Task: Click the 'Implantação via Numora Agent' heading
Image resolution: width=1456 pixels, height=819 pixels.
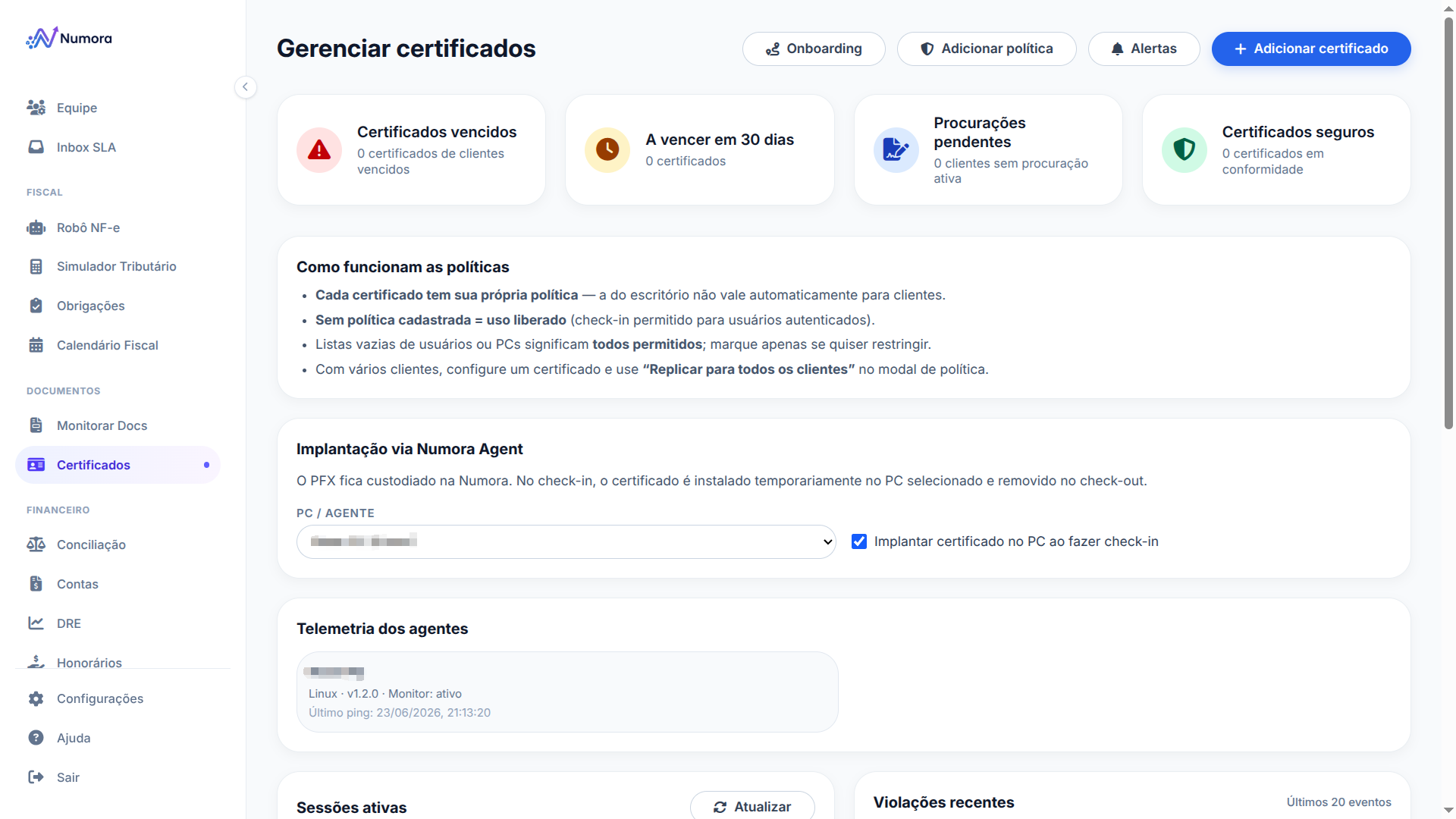Action: coord(409,449)
